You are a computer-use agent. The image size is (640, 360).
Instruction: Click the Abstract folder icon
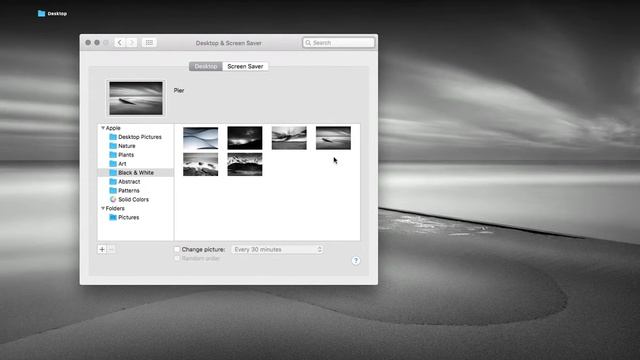point(113,182)
